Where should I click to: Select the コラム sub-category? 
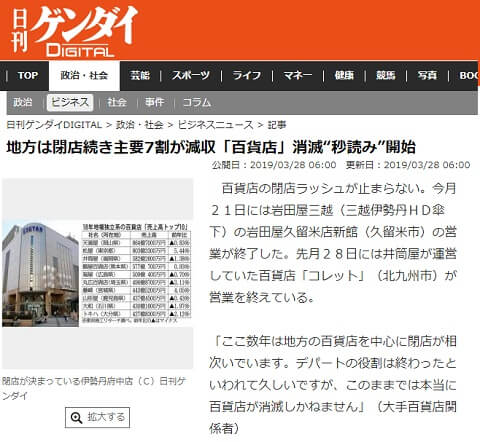pos(197,102)
